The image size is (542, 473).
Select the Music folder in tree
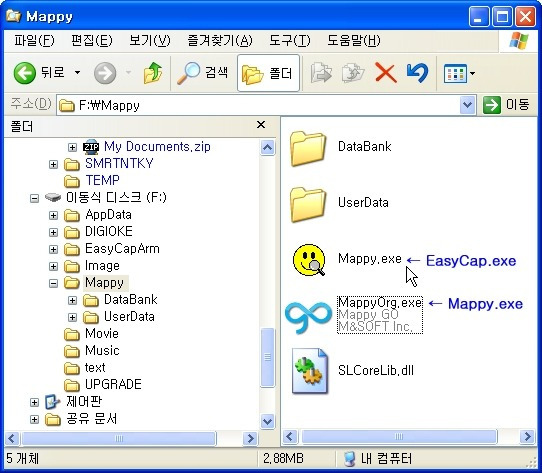tap(102, 350)
